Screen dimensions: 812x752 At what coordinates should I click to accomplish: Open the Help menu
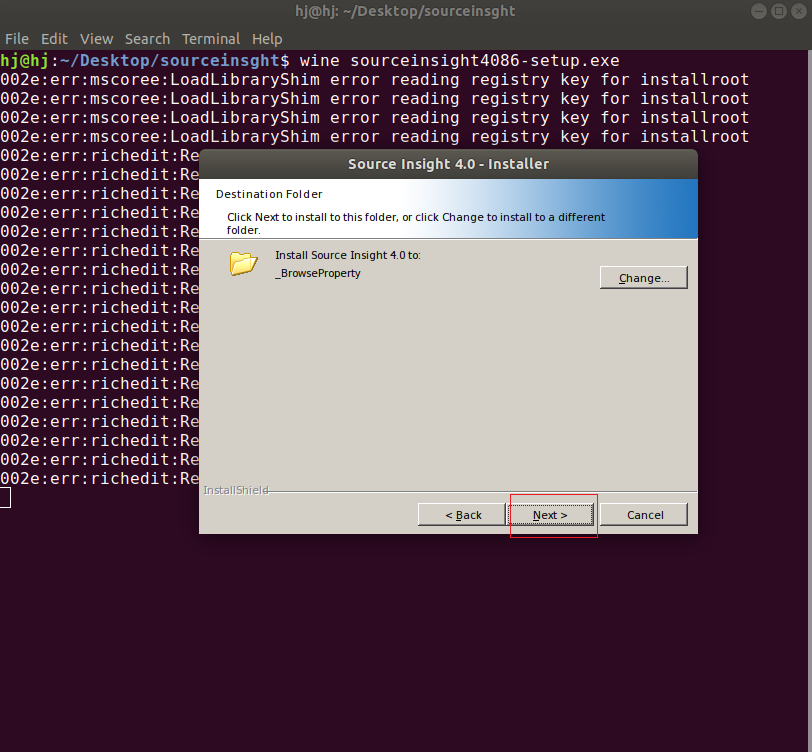click(267, 39)
